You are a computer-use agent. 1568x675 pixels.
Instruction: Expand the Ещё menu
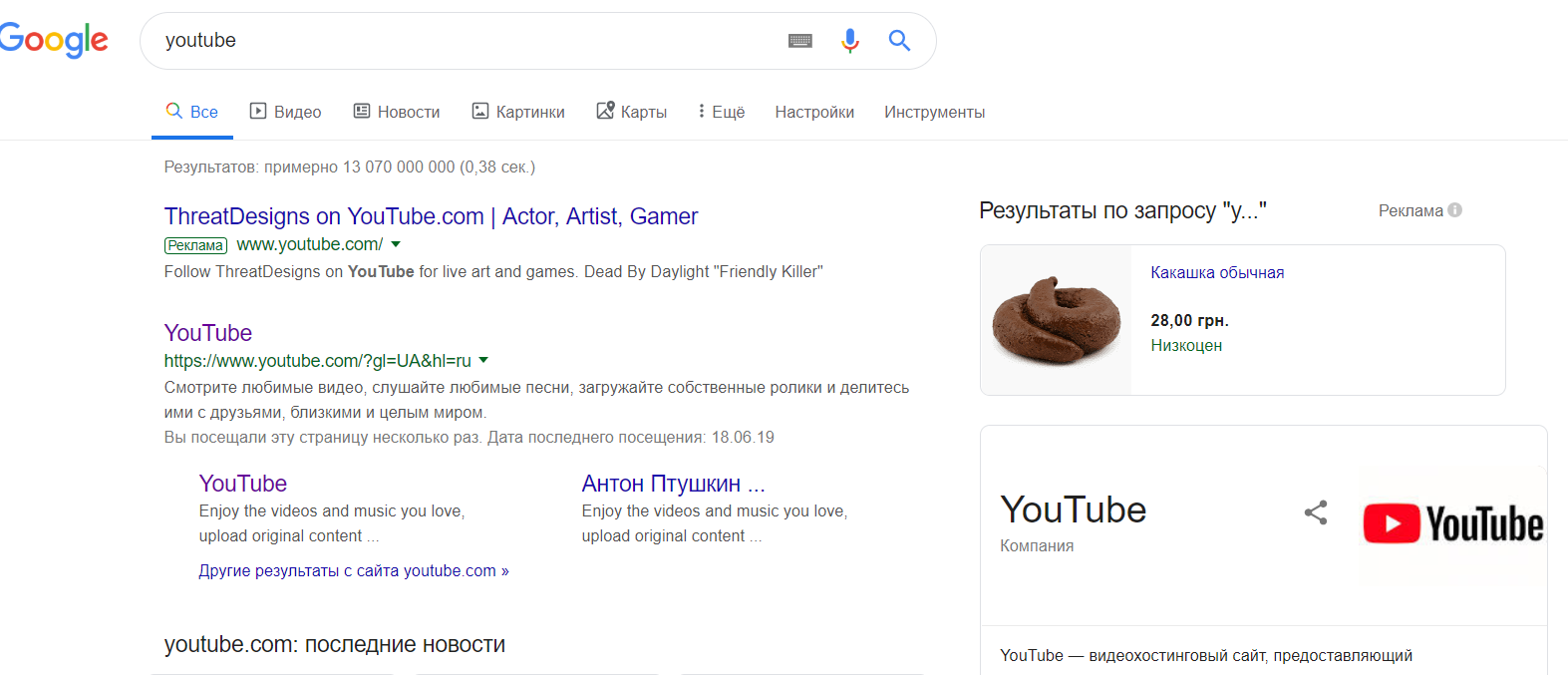coord(722,112)
